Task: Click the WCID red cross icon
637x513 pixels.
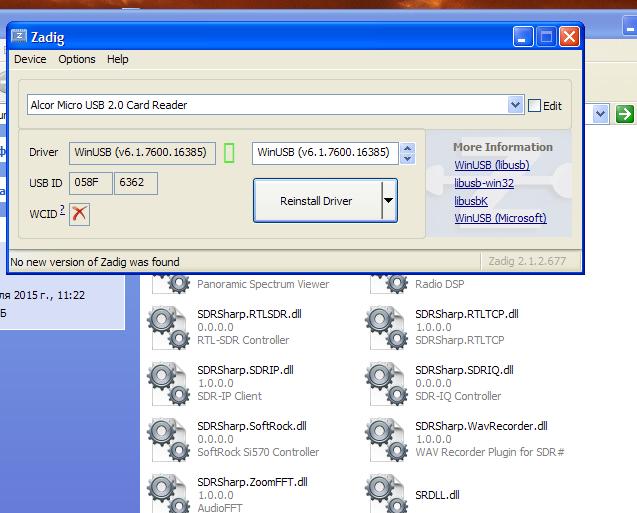Action: [79, 214]
